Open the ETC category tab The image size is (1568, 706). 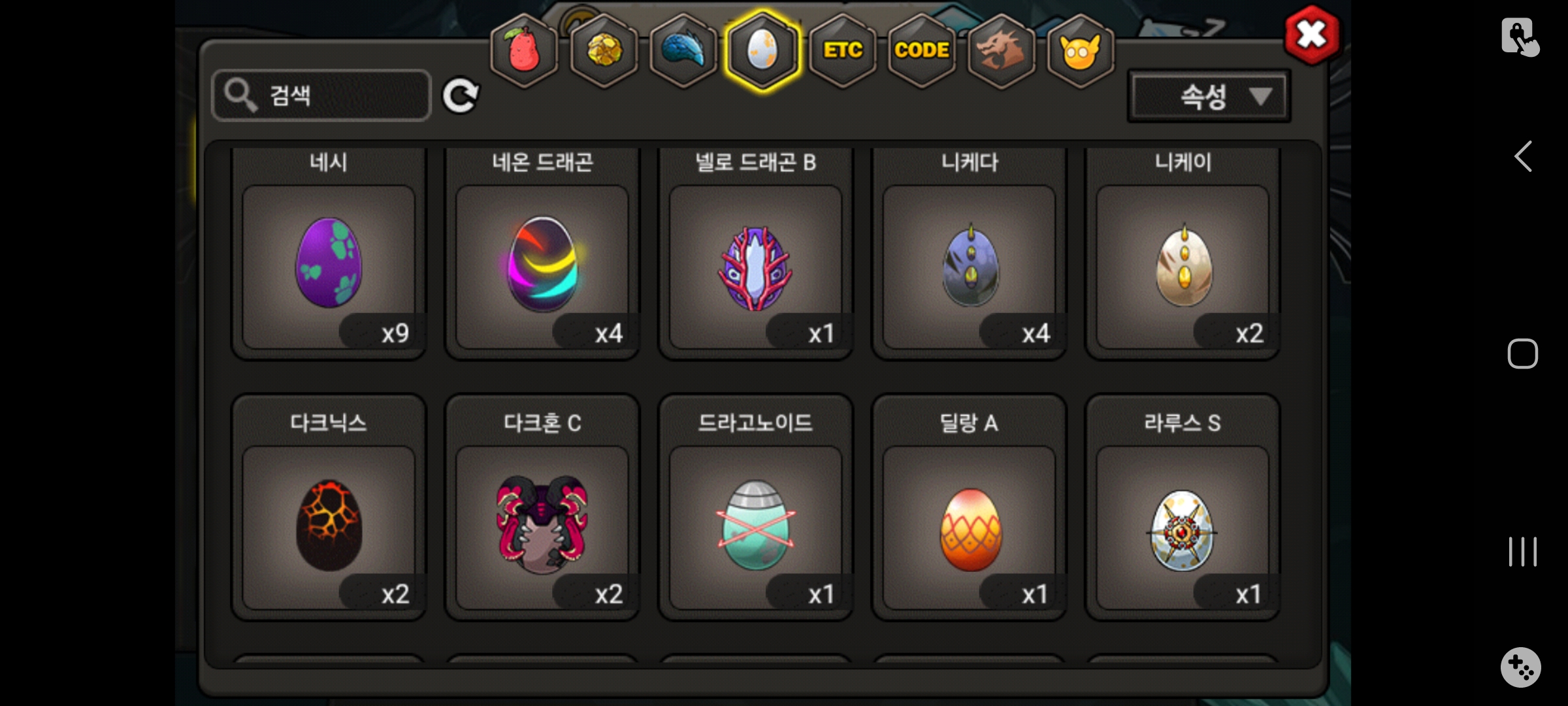(843, 51)
